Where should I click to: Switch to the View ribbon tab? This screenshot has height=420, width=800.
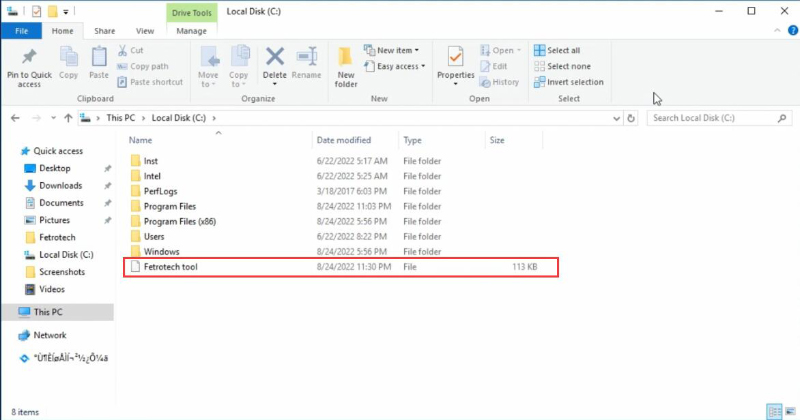coord(145,31)
